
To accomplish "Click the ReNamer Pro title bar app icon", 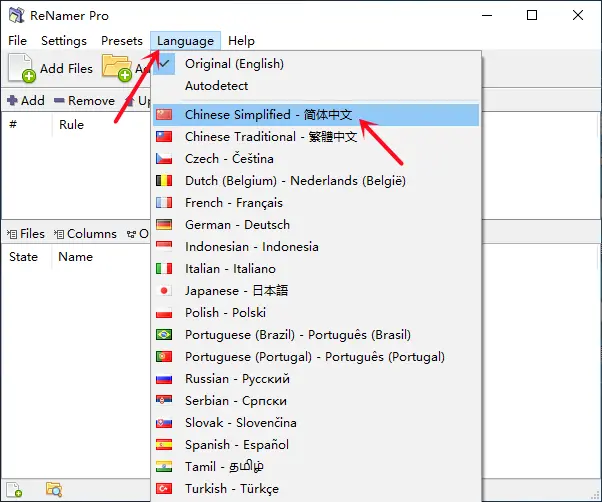I will tap(17, 15).
